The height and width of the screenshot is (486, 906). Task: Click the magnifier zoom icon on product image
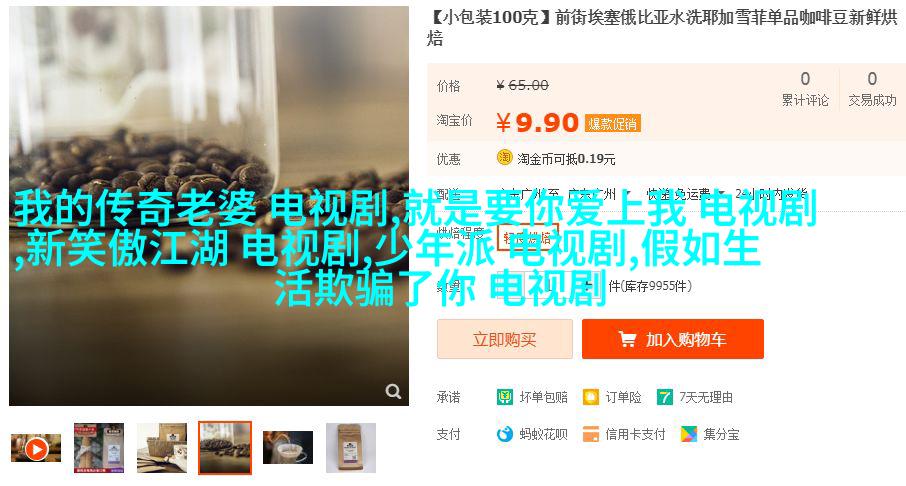(x=393, y=391)
